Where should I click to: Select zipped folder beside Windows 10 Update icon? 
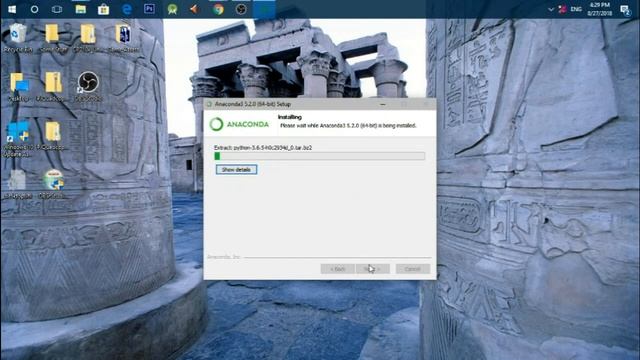pos(53,136)
